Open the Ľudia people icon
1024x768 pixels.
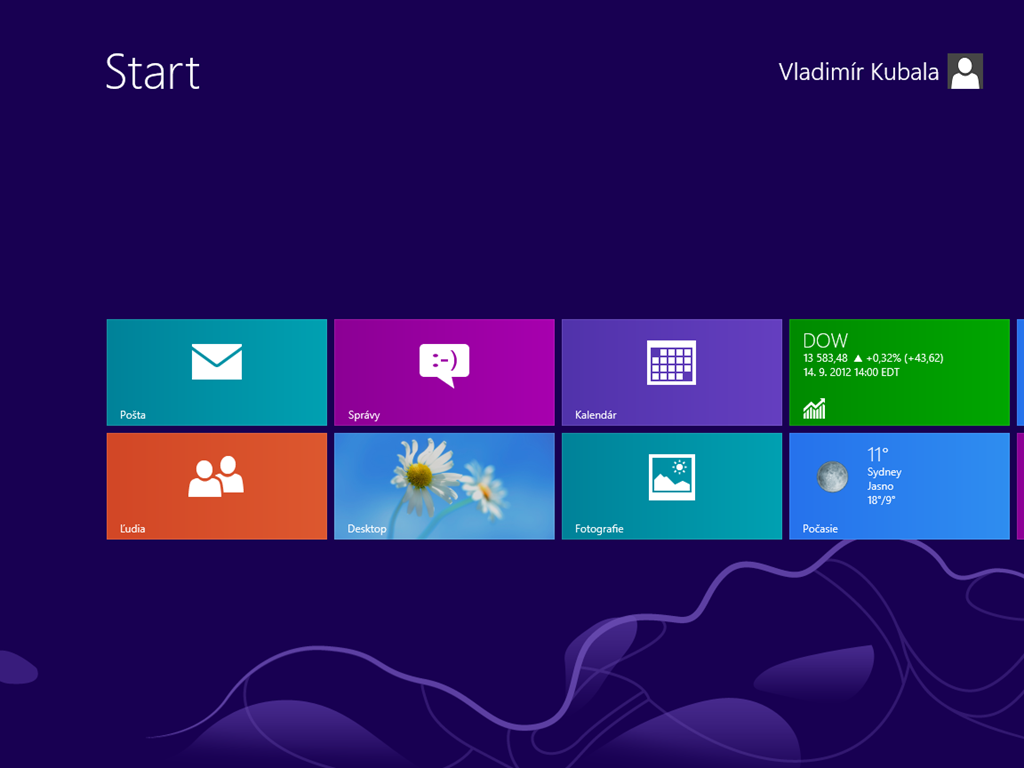[216, 476]
